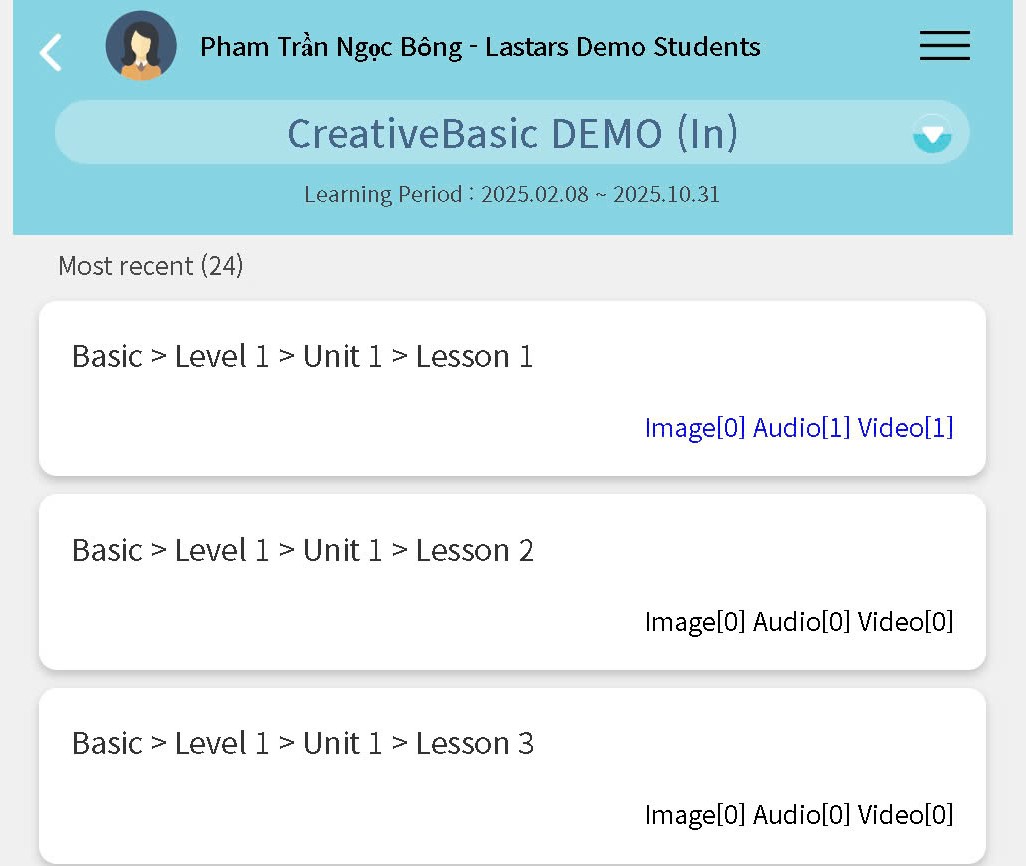Open Audio[1] for Lesson 1
This screenshot has height=866, width=1026.
tap(801, 428)
